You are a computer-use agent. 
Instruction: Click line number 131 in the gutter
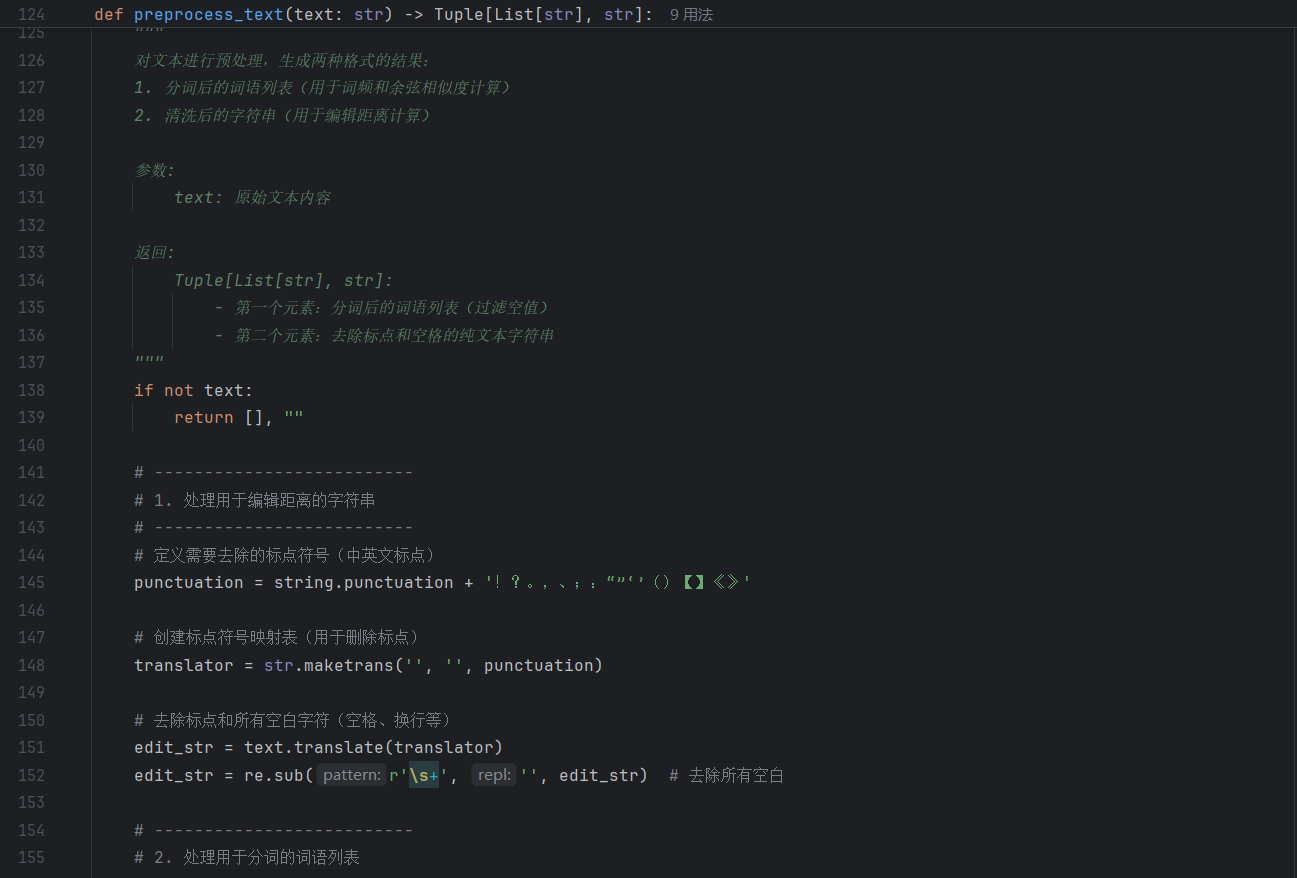tap(31, 197)
